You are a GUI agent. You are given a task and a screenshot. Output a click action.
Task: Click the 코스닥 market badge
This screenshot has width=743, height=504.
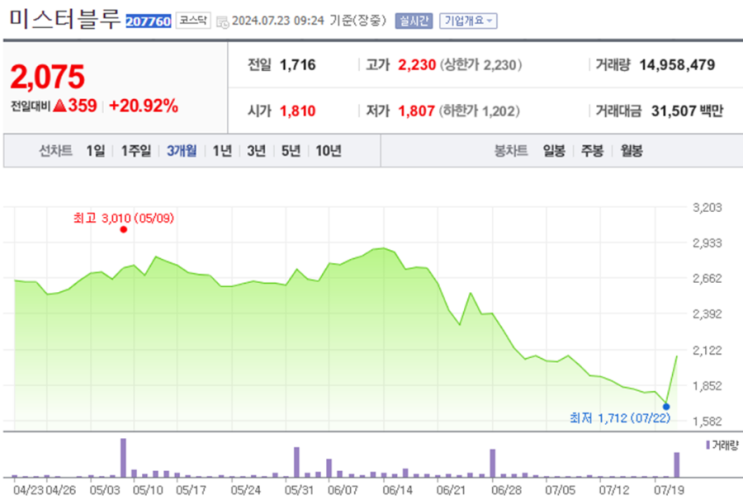tap(193, 21)
